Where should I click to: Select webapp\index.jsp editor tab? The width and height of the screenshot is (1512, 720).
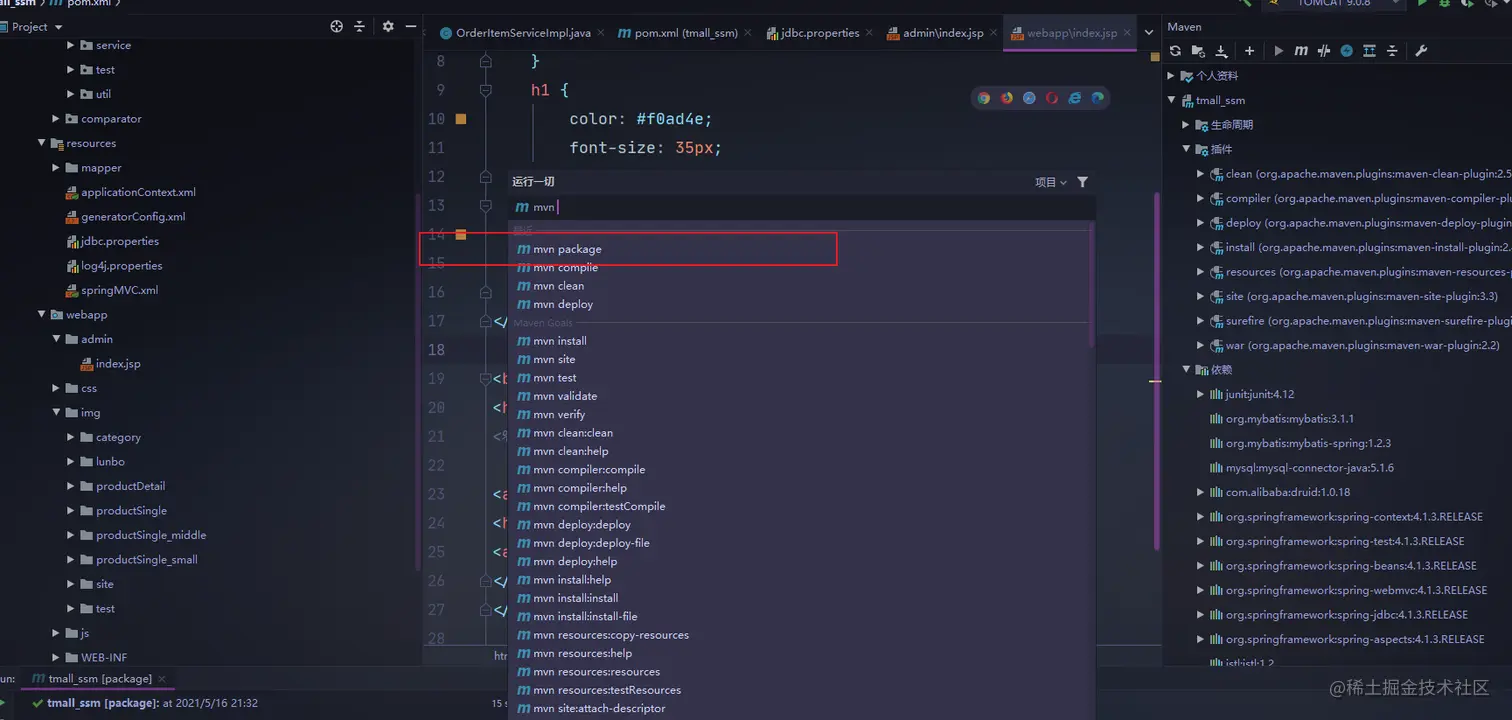1070,33
